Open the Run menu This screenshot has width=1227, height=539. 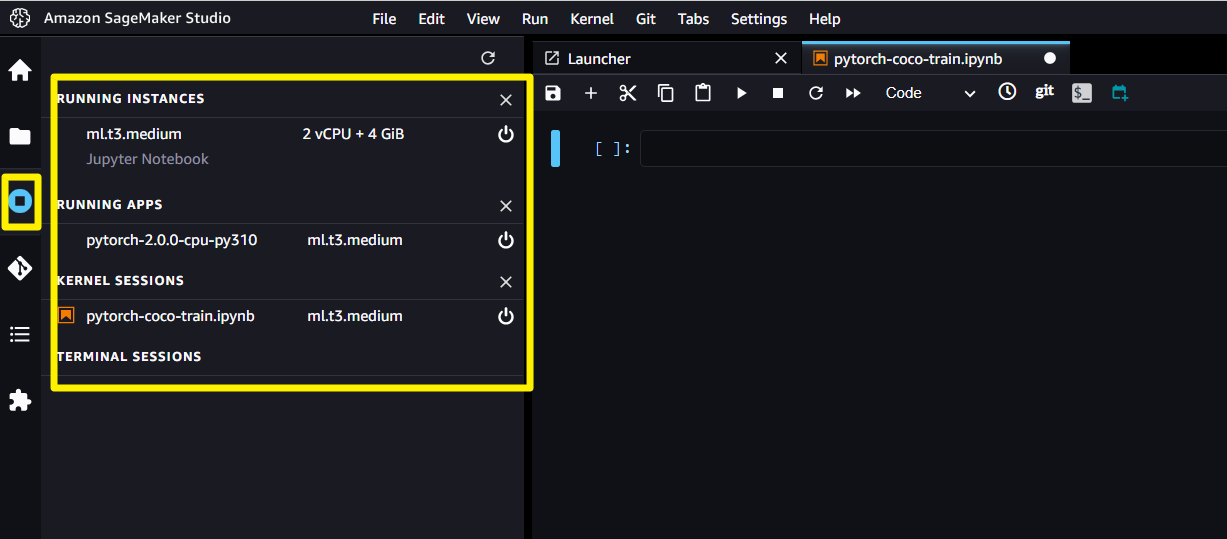point(535,19)
